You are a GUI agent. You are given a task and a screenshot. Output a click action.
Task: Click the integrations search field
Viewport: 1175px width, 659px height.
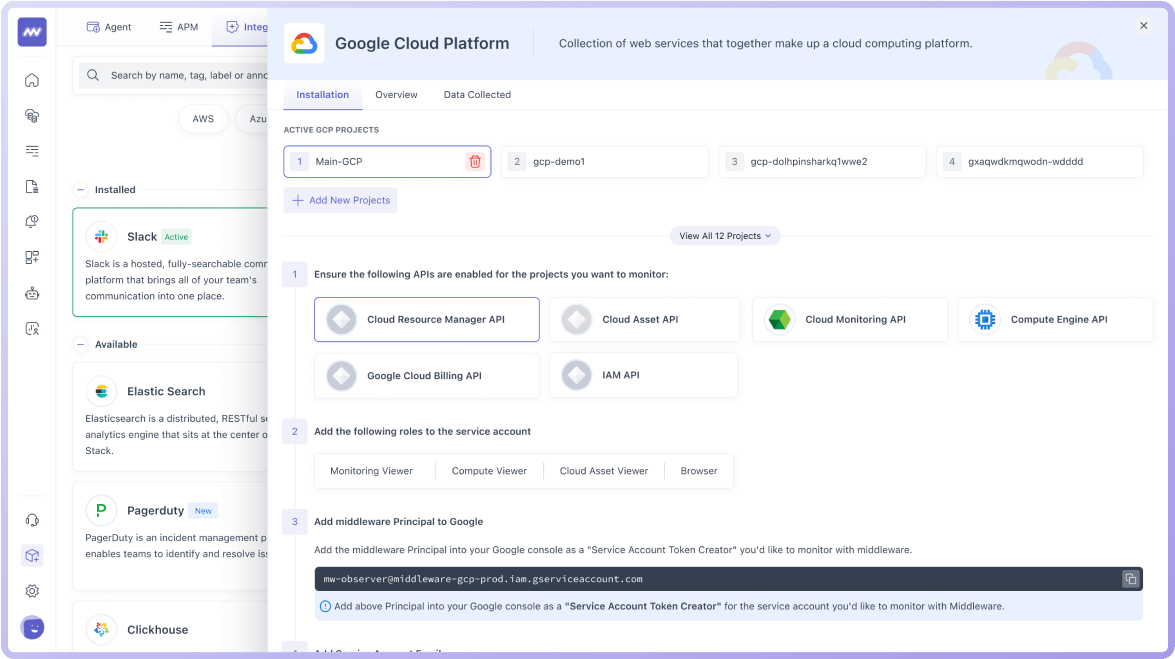pos(173,75)
